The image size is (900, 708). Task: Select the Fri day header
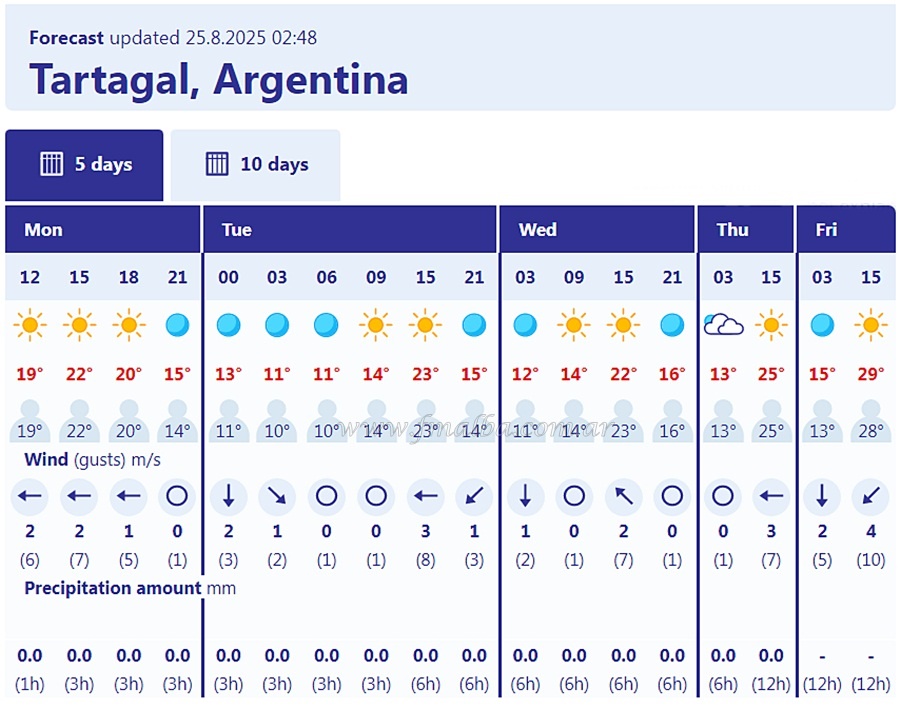click(826, 230)
